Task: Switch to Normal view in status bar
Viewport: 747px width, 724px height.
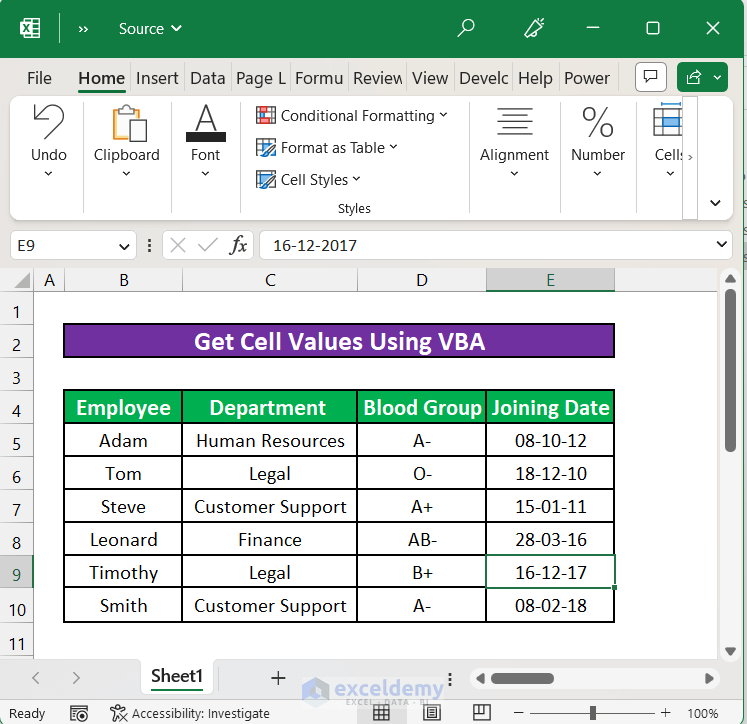Action: tap(381, 713)
